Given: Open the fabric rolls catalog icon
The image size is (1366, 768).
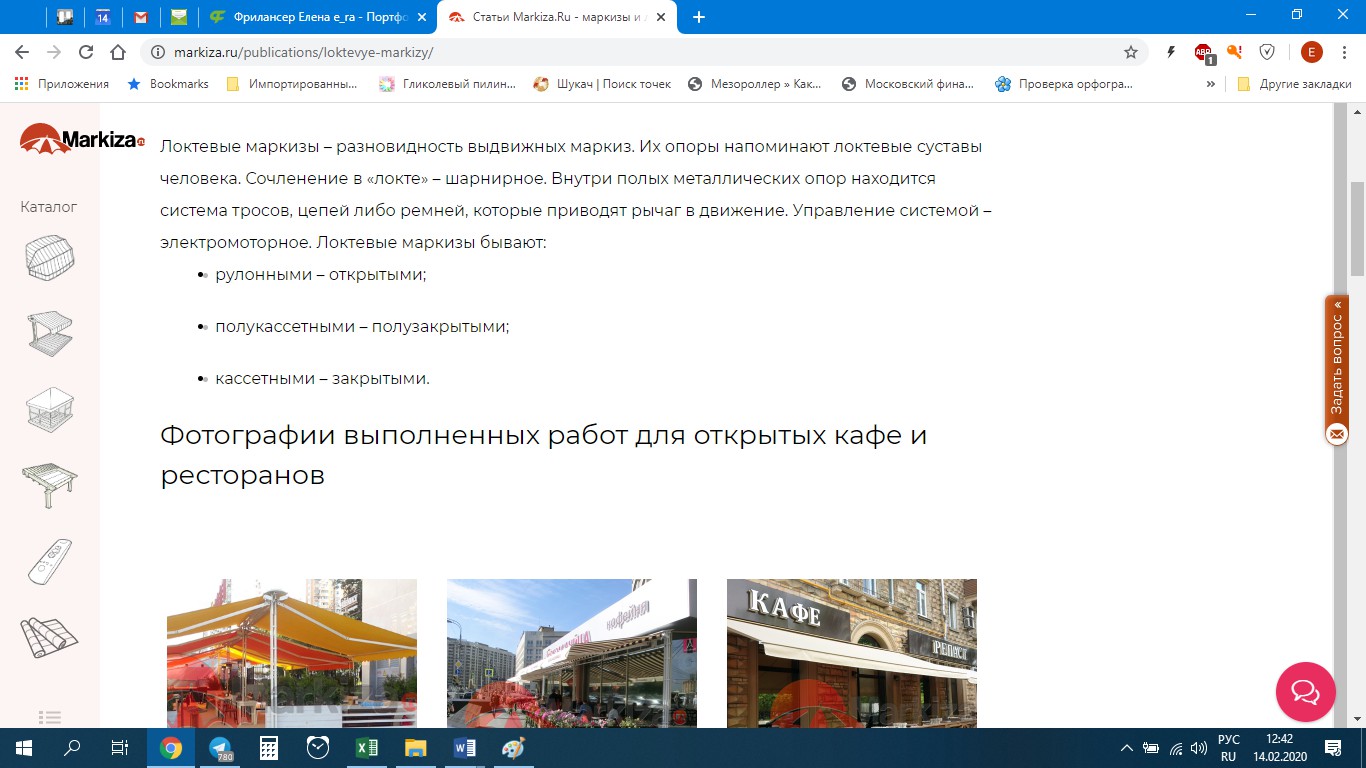Looking at the screenshot, I should coord(49,638).
